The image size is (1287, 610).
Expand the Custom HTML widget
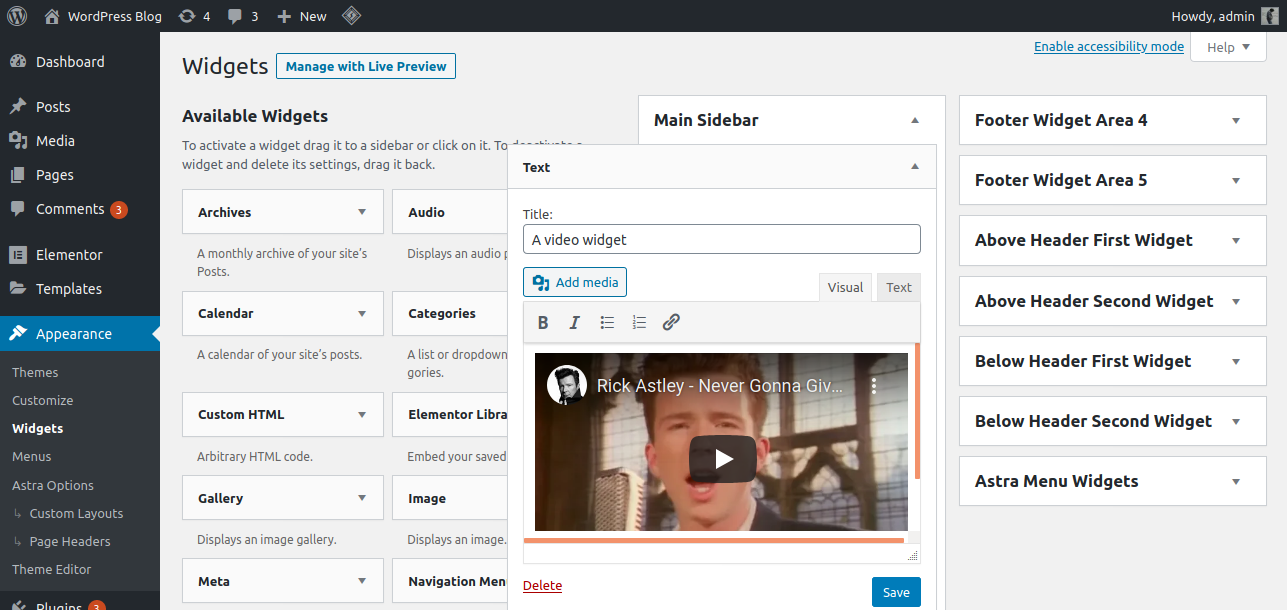pos(362,414)
